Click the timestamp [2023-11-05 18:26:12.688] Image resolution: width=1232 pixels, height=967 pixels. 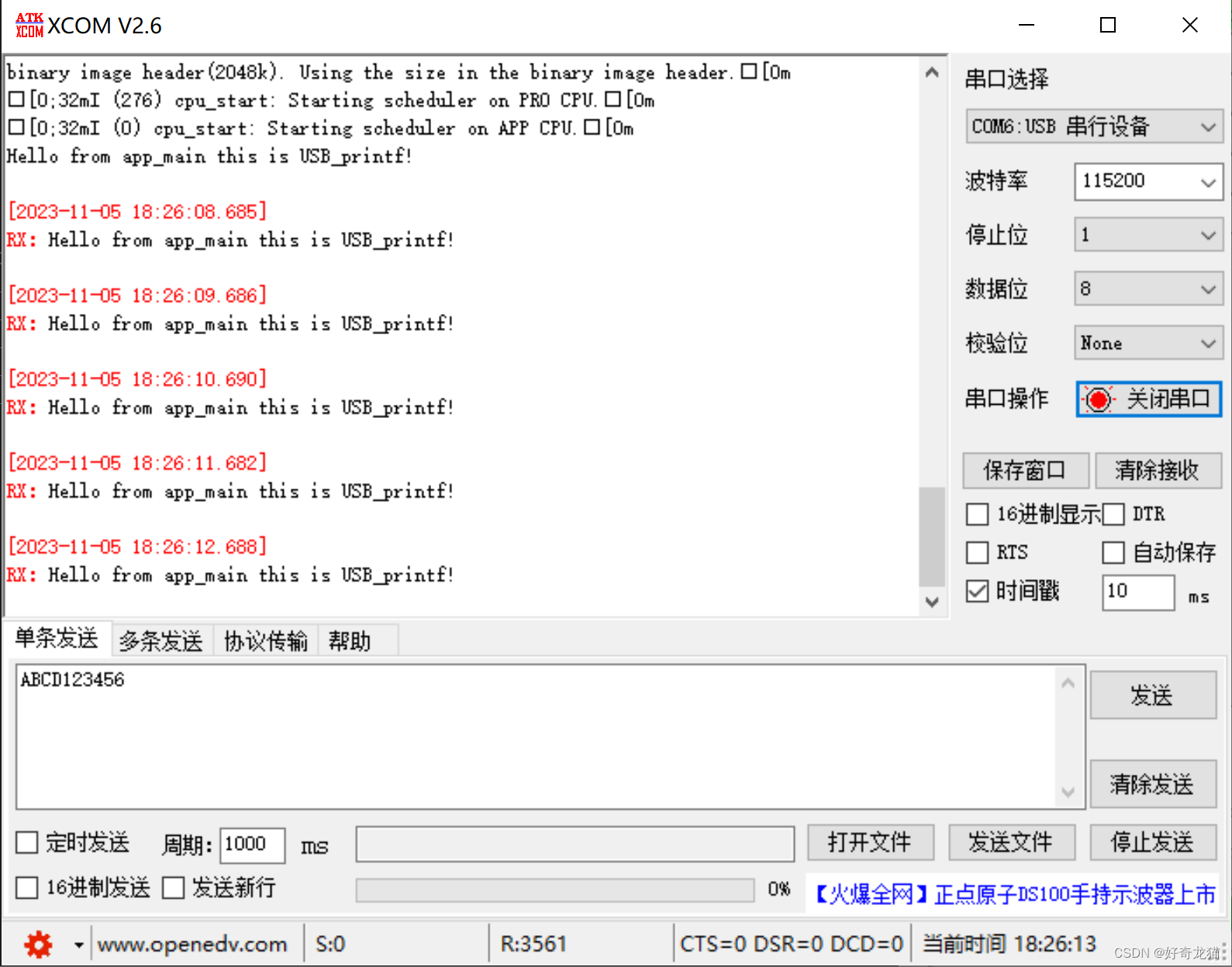(137, 547)
